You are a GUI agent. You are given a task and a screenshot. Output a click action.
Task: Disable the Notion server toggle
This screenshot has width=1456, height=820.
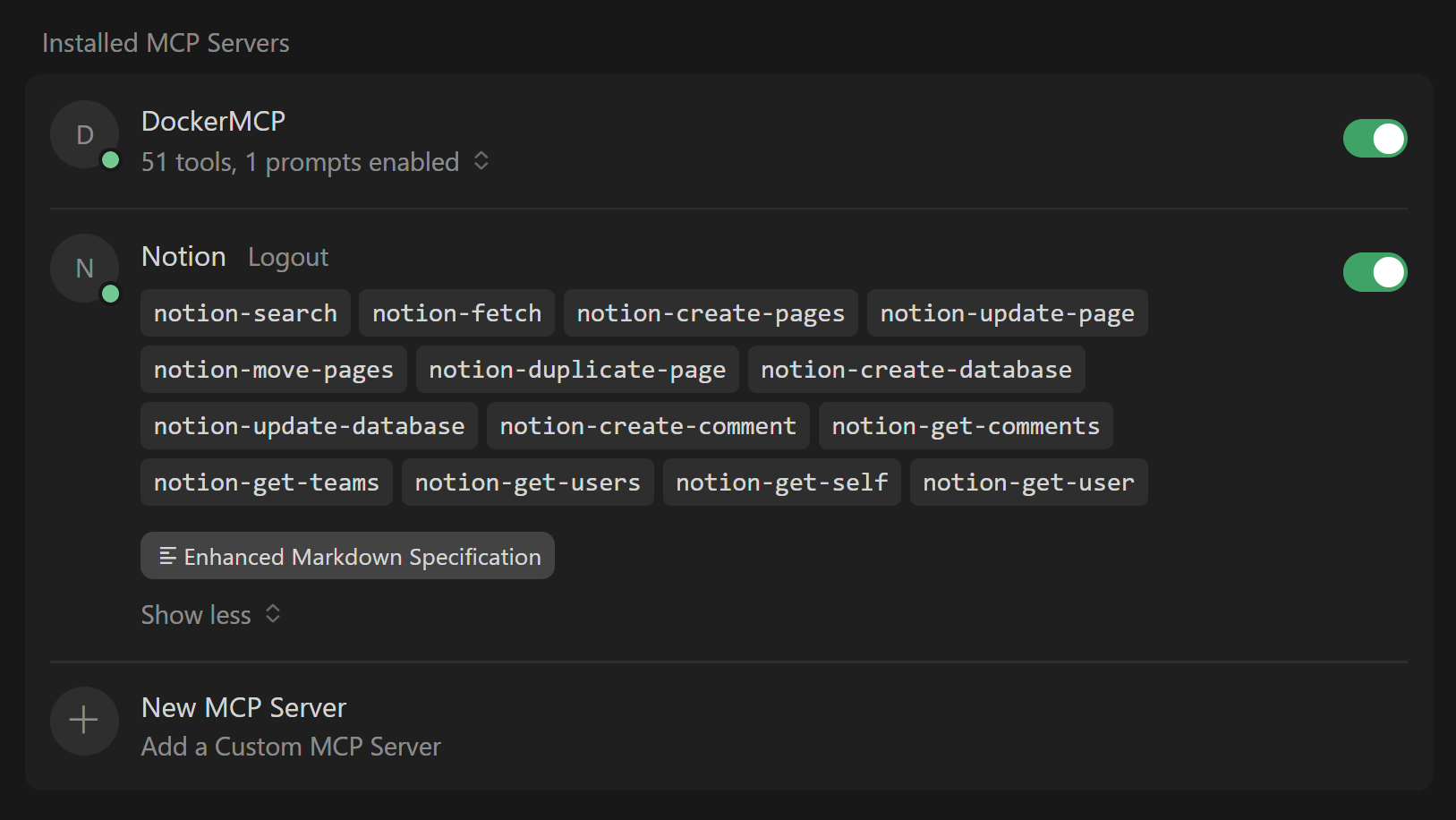click(x=1375, y=272)
